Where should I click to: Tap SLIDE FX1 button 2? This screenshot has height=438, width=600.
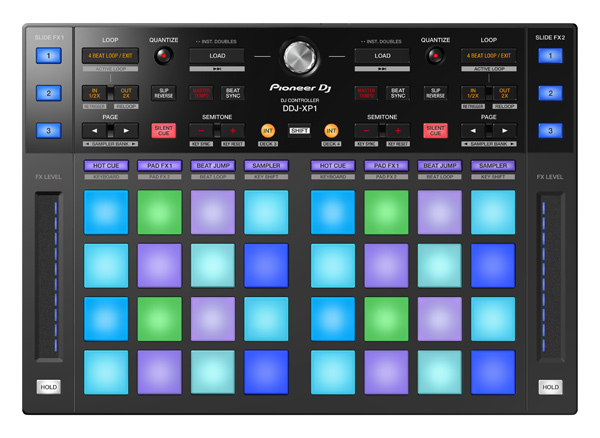tap(49, 93)
